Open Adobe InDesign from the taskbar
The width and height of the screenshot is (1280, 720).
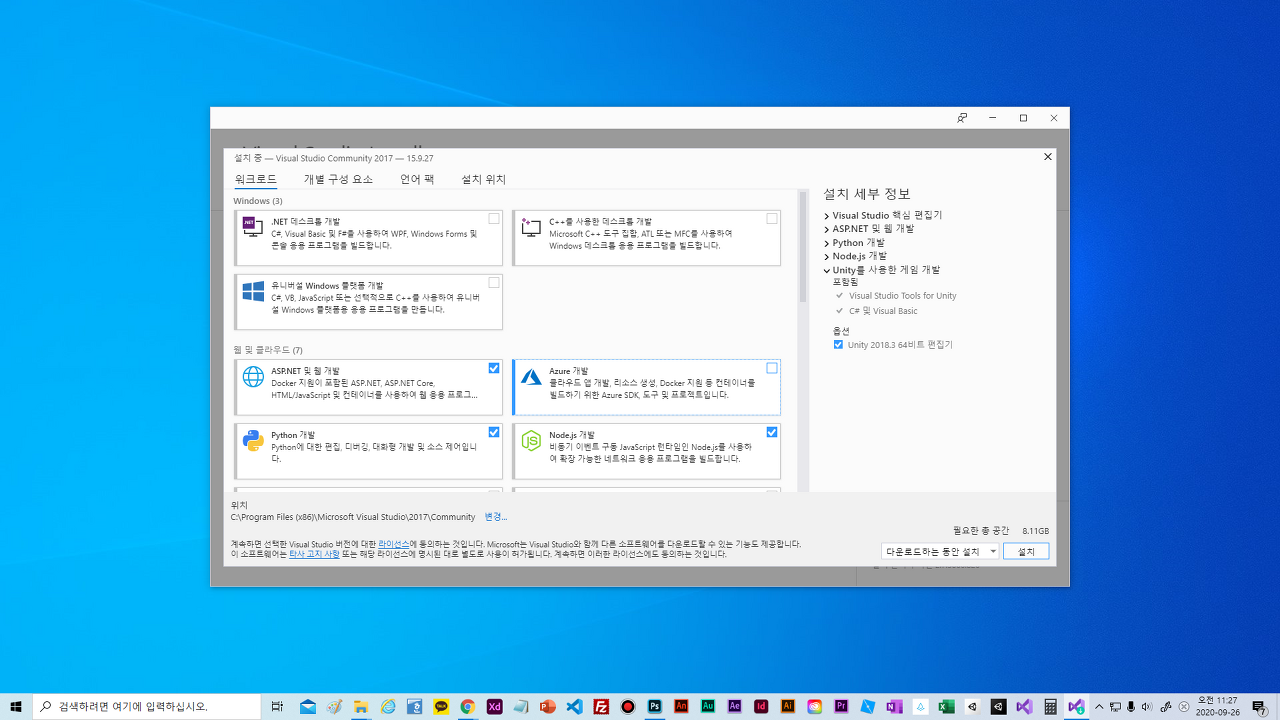[x=762, y=706]
